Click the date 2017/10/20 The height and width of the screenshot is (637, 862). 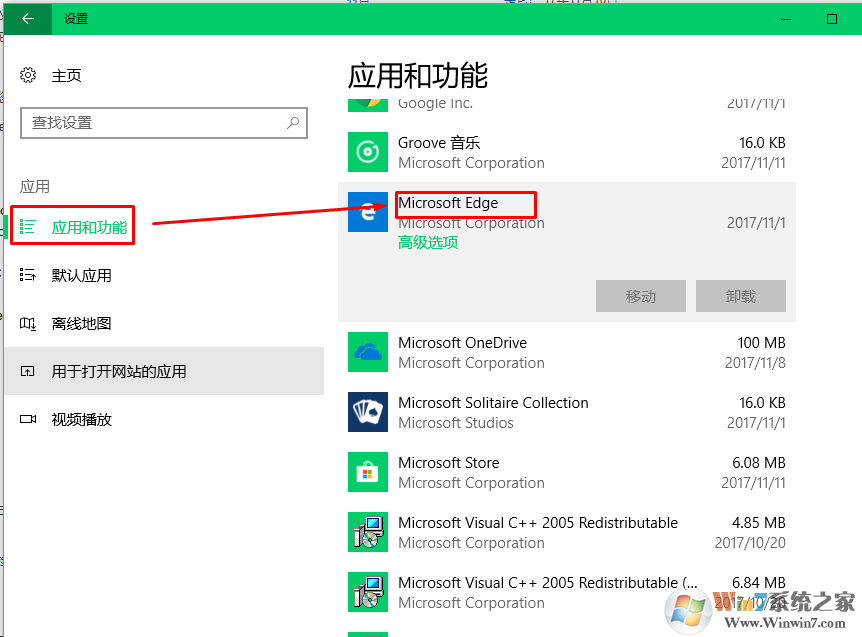(x=750, y=542)
